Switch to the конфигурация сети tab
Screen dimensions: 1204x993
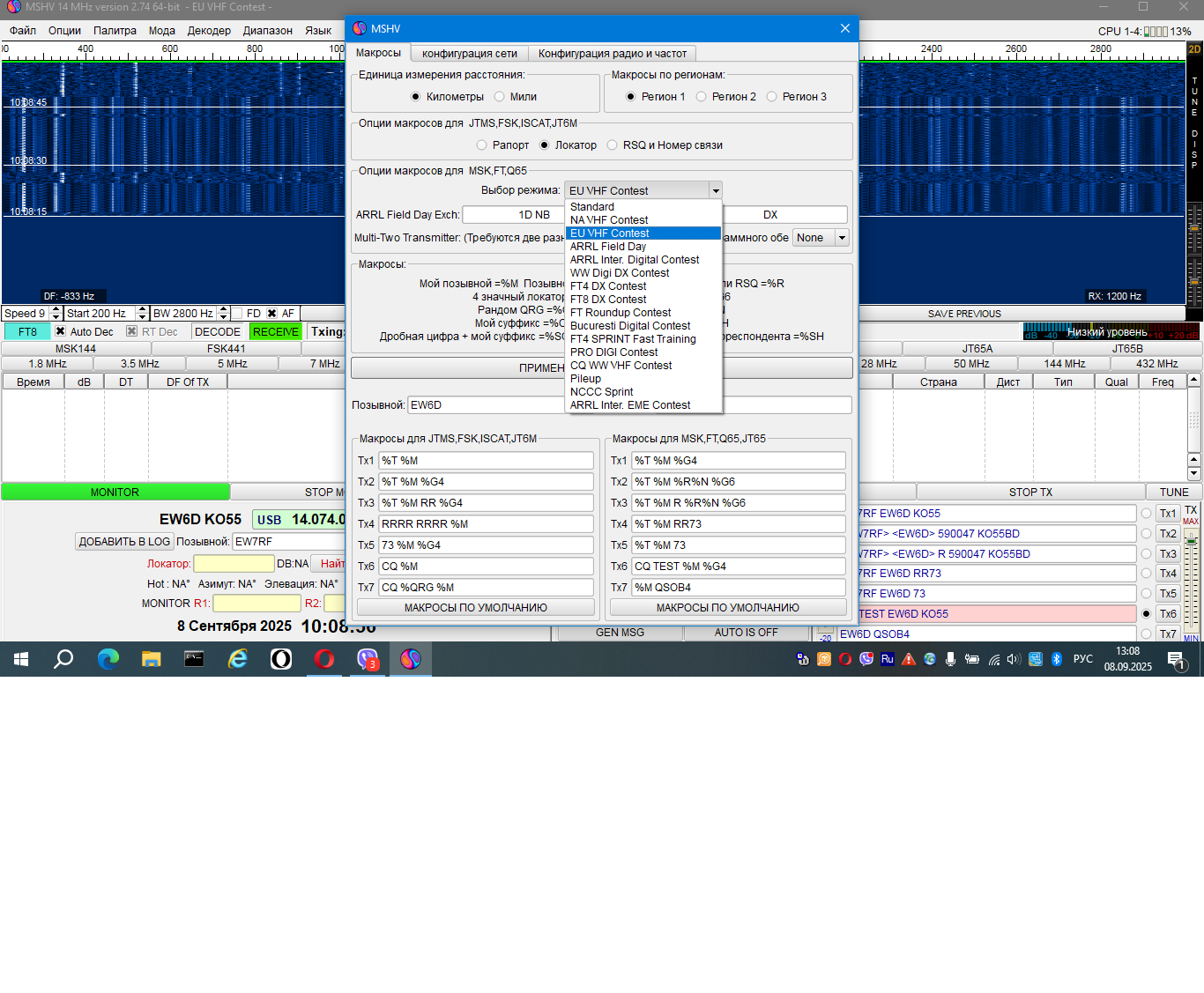coord(469,54)
